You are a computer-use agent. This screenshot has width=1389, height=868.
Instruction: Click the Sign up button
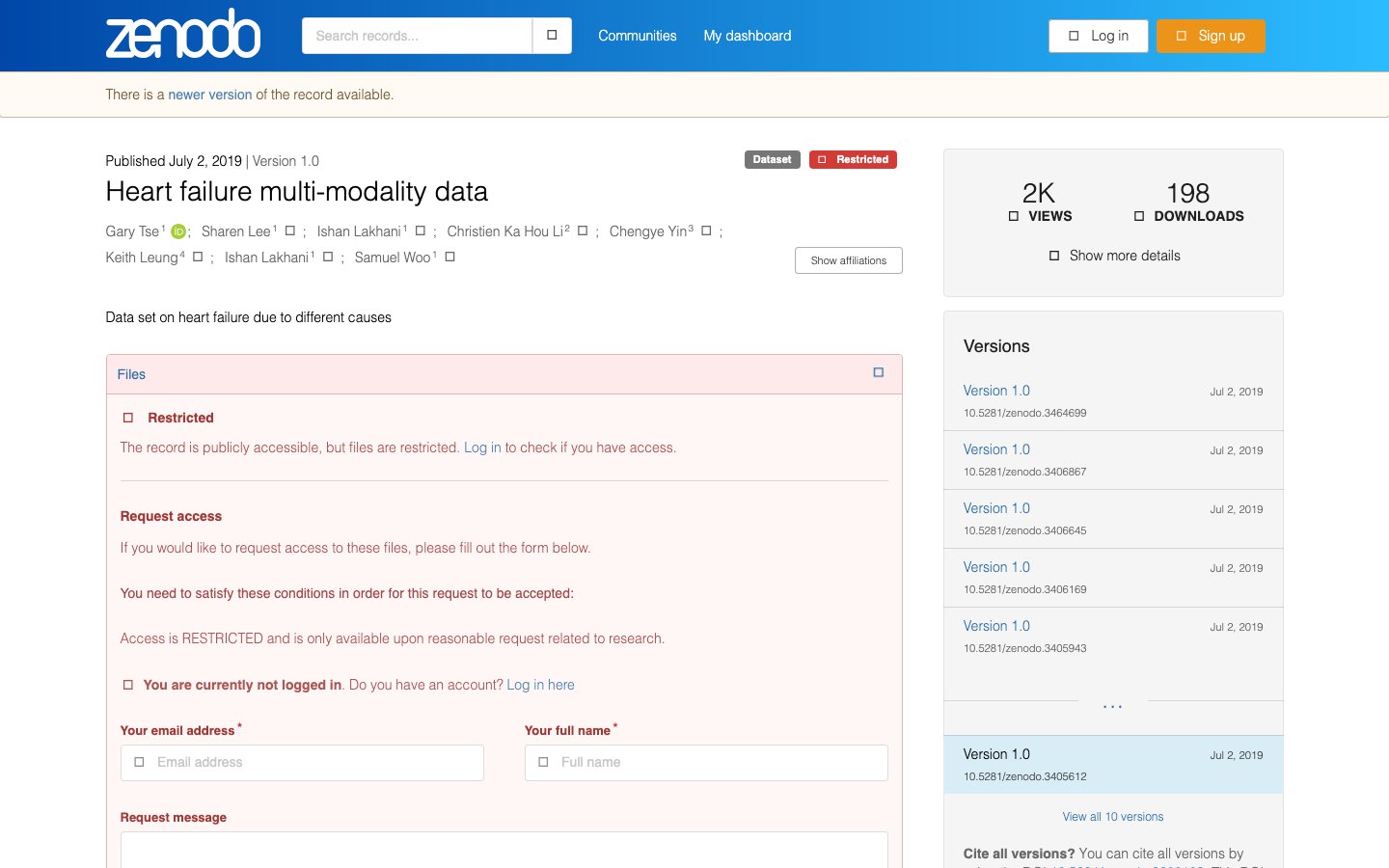(x=1211, y=36)
